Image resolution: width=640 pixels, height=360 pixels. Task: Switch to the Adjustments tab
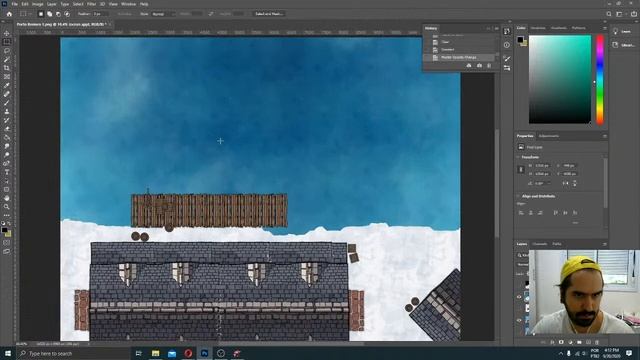[x=549, y=136]
